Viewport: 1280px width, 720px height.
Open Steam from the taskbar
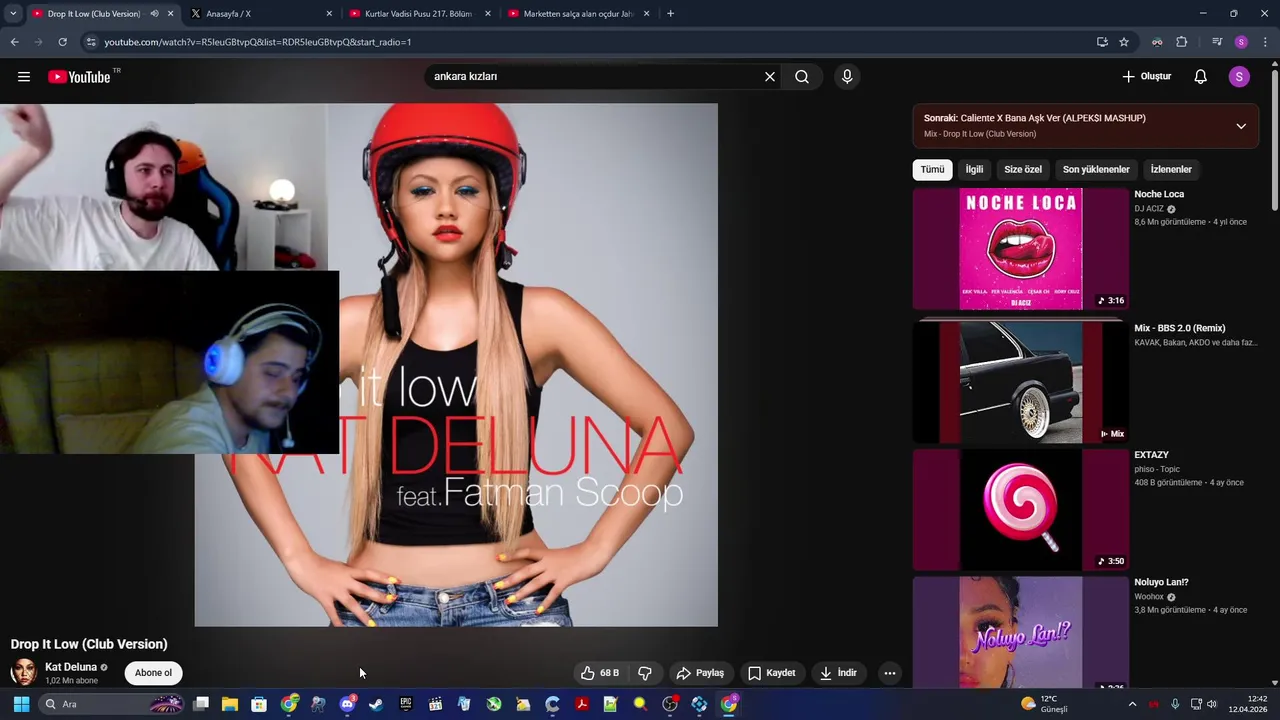tap(376, 704)
